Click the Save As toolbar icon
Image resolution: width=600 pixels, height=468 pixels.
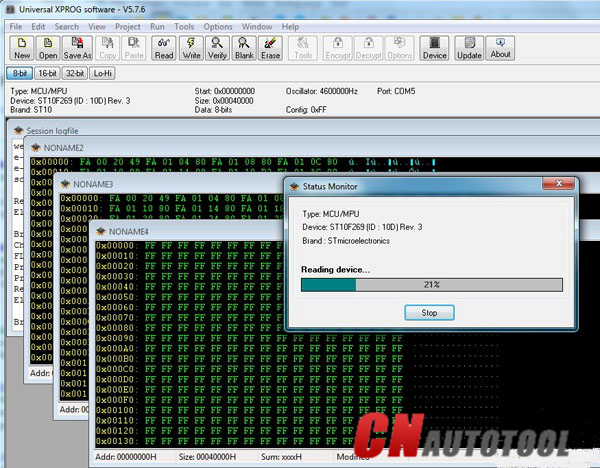77,48
